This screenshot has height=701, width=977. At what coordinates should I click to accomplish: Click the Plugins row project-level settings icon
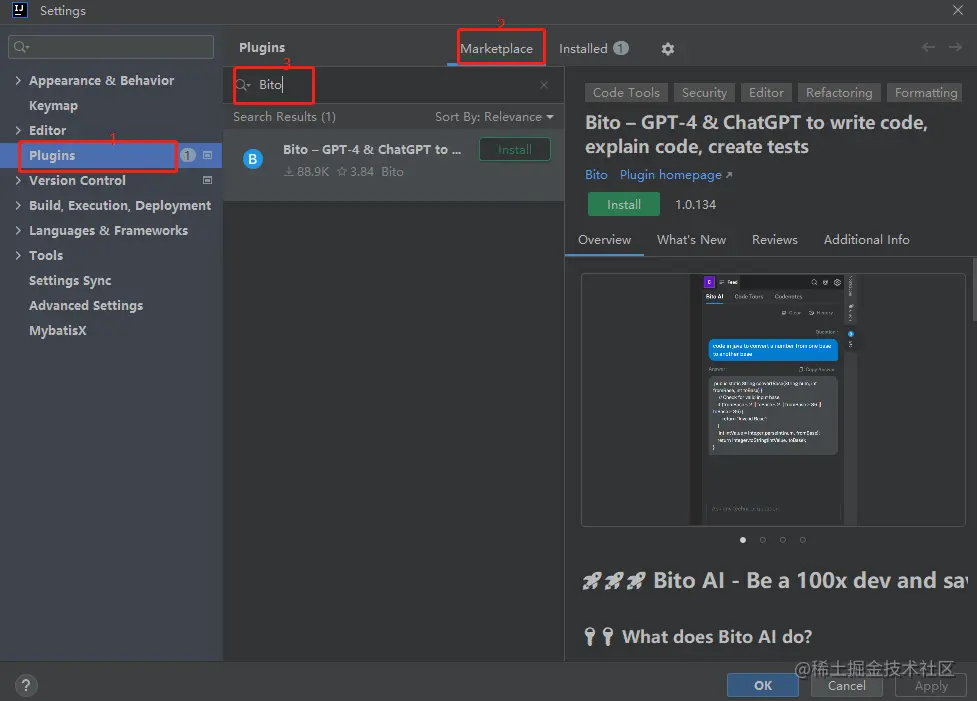pyautogui.click(x=207, y=155)
